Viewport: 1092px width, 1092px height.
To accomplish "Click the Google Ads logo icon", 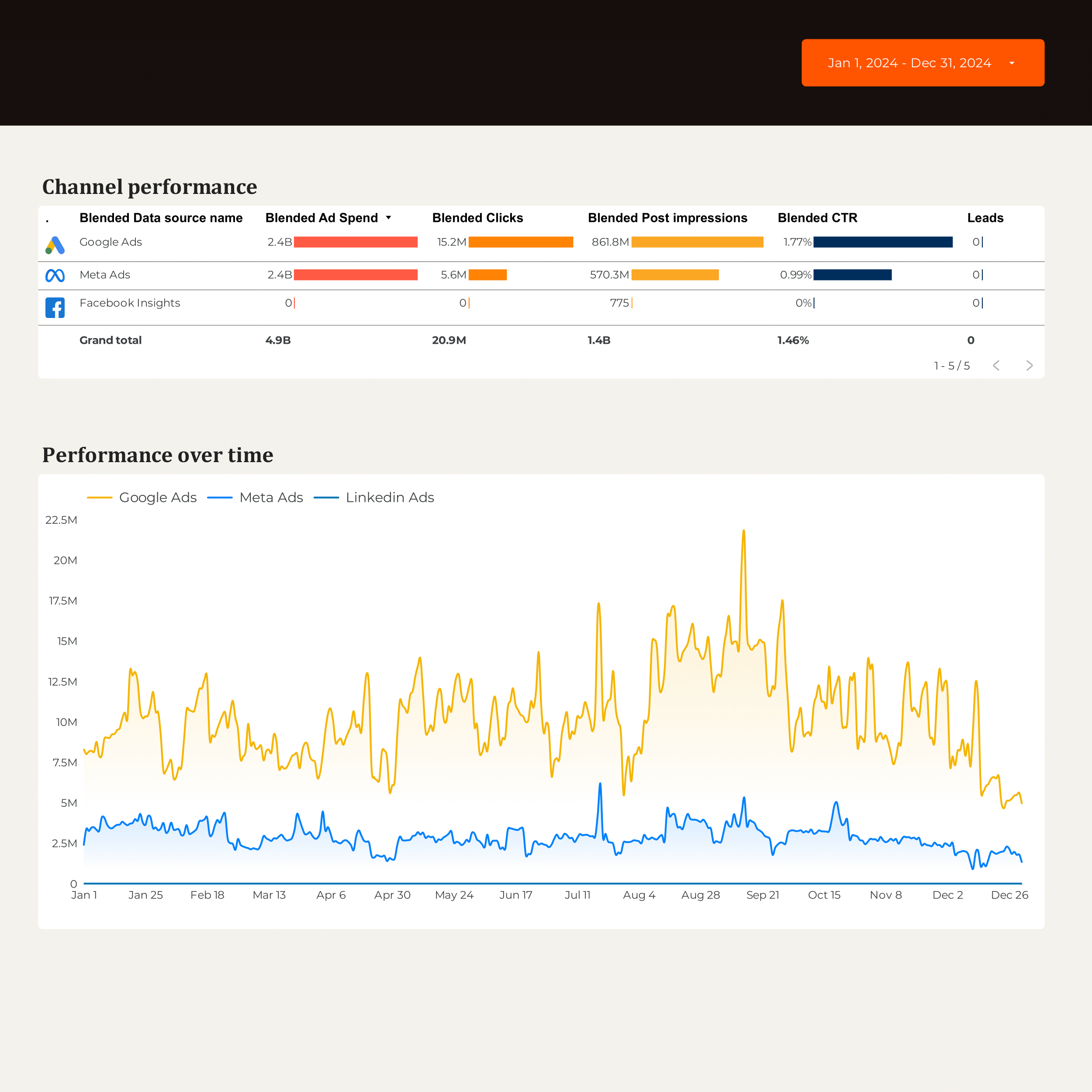I will click(x=55, y=245).
